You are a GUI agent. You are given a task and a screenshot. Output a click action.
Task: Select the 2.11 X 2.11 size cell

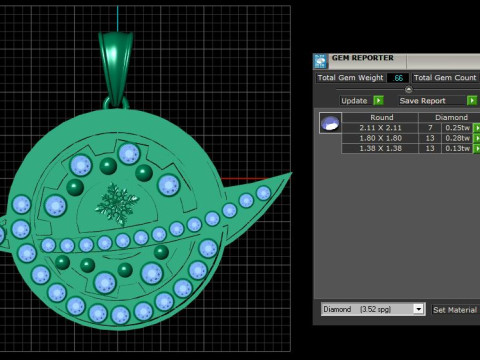tap(380, 128)
